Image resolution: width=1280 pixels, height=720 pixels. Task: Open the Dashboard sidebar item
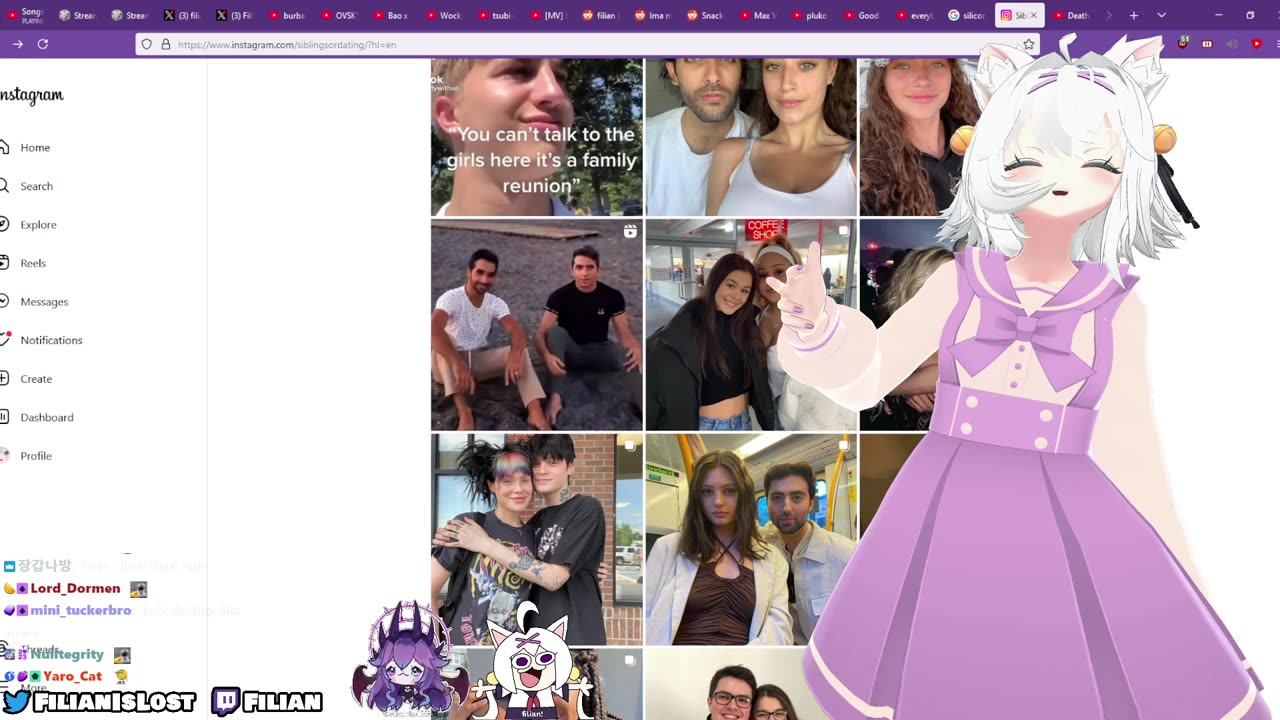46,417
